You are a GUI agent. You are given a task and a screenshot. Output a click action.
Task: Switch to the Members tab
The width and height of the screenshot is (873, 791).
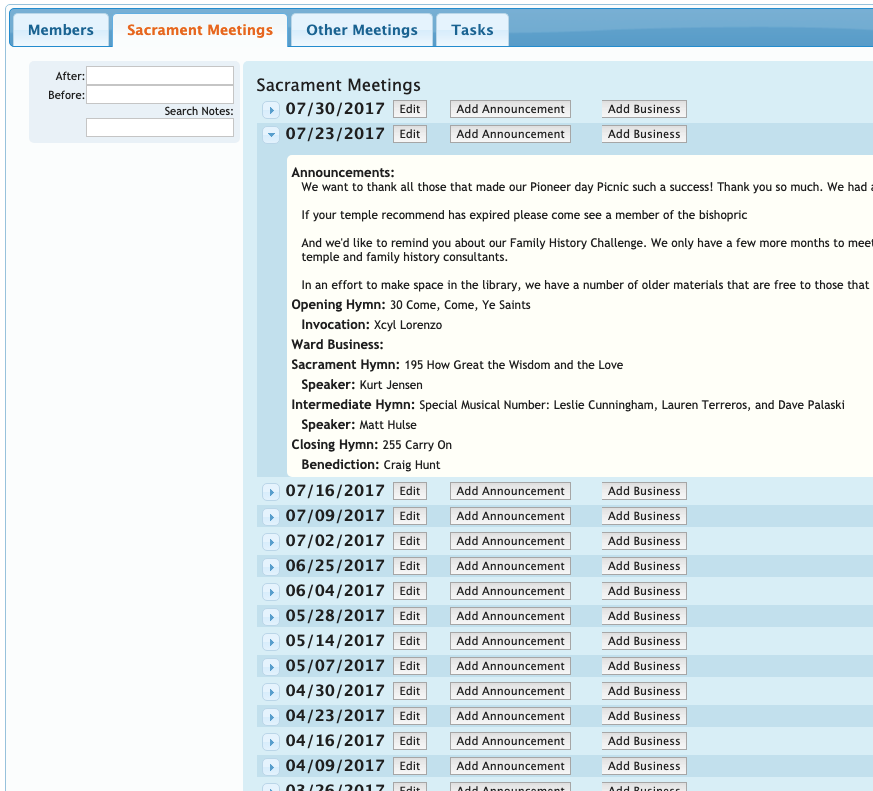[61, 30]
